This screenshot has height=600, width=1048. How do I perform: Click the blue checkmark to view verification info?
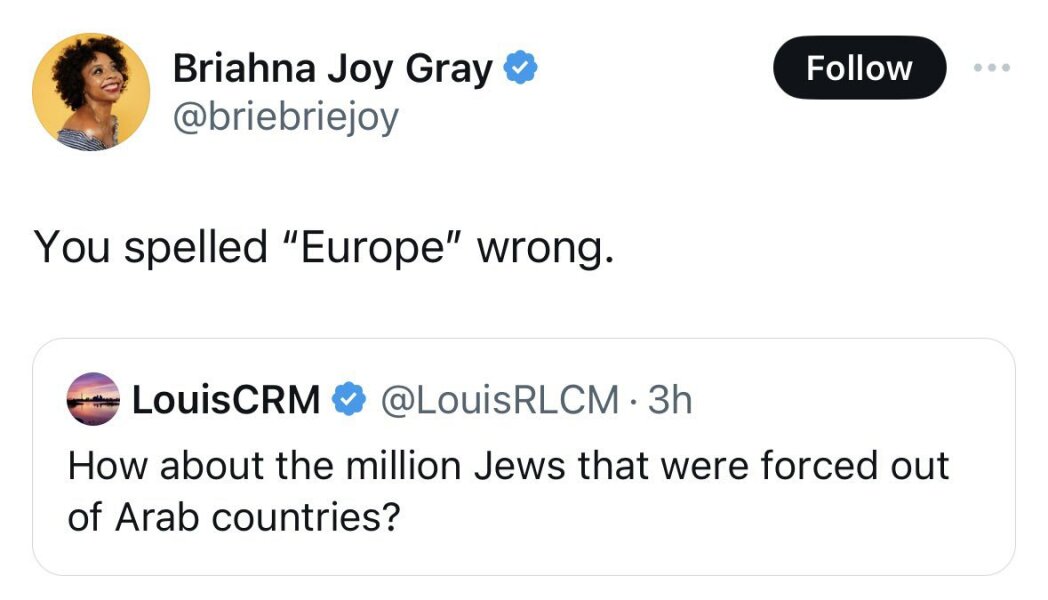pyautogui.click(x=519, y=66)
